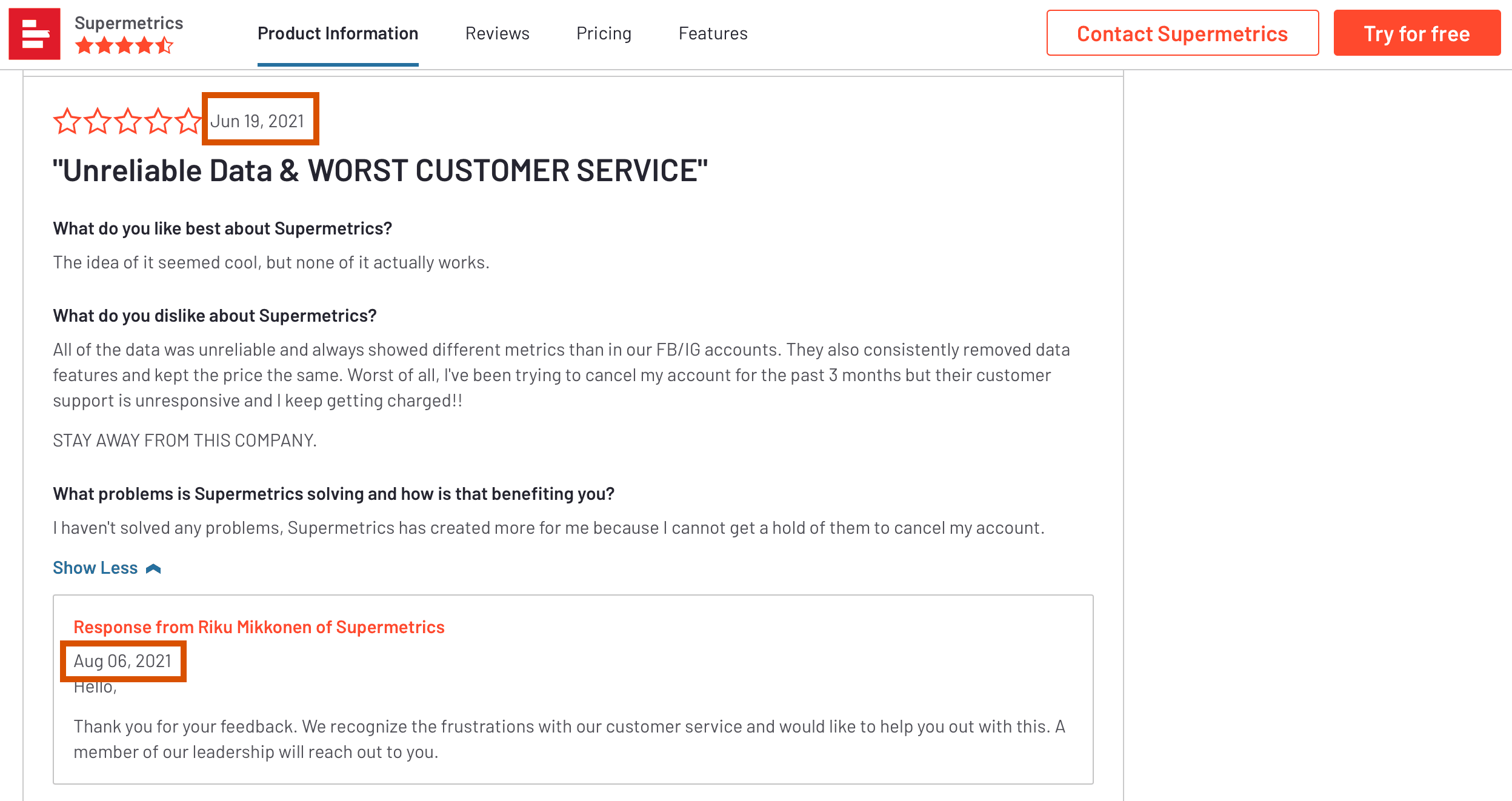Open the Pricing tab

(x=604, y=33)
